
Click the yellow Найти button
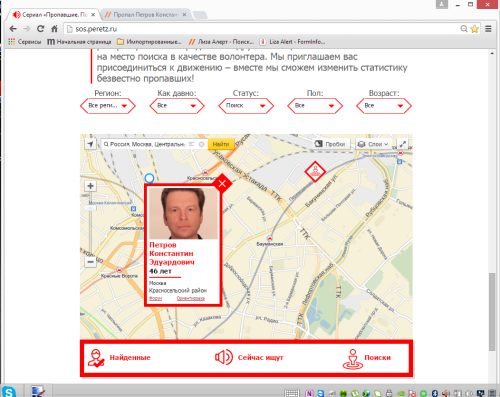click(221, 144)
